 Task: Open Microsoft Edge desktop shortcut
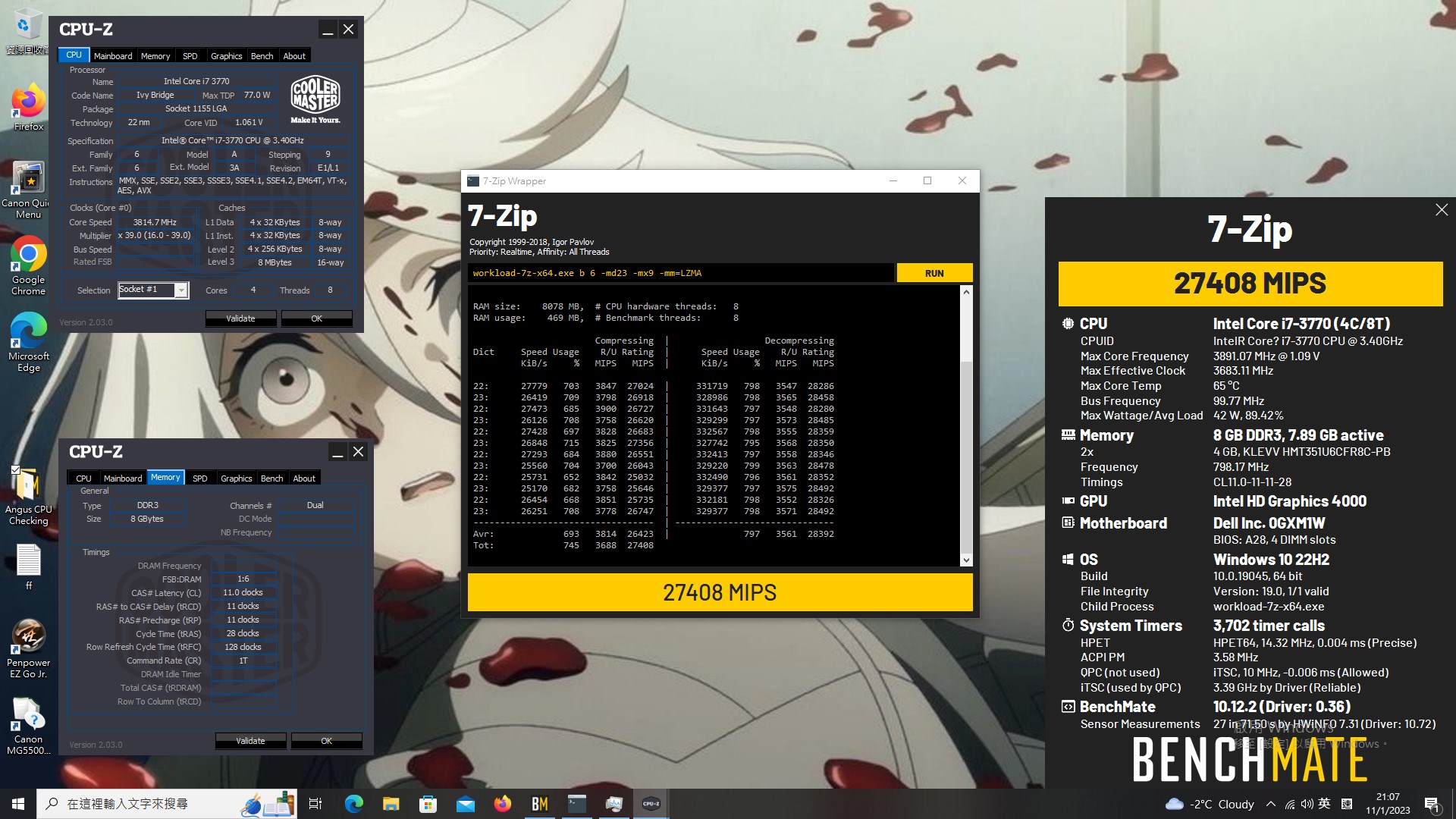tap(28, 341)
